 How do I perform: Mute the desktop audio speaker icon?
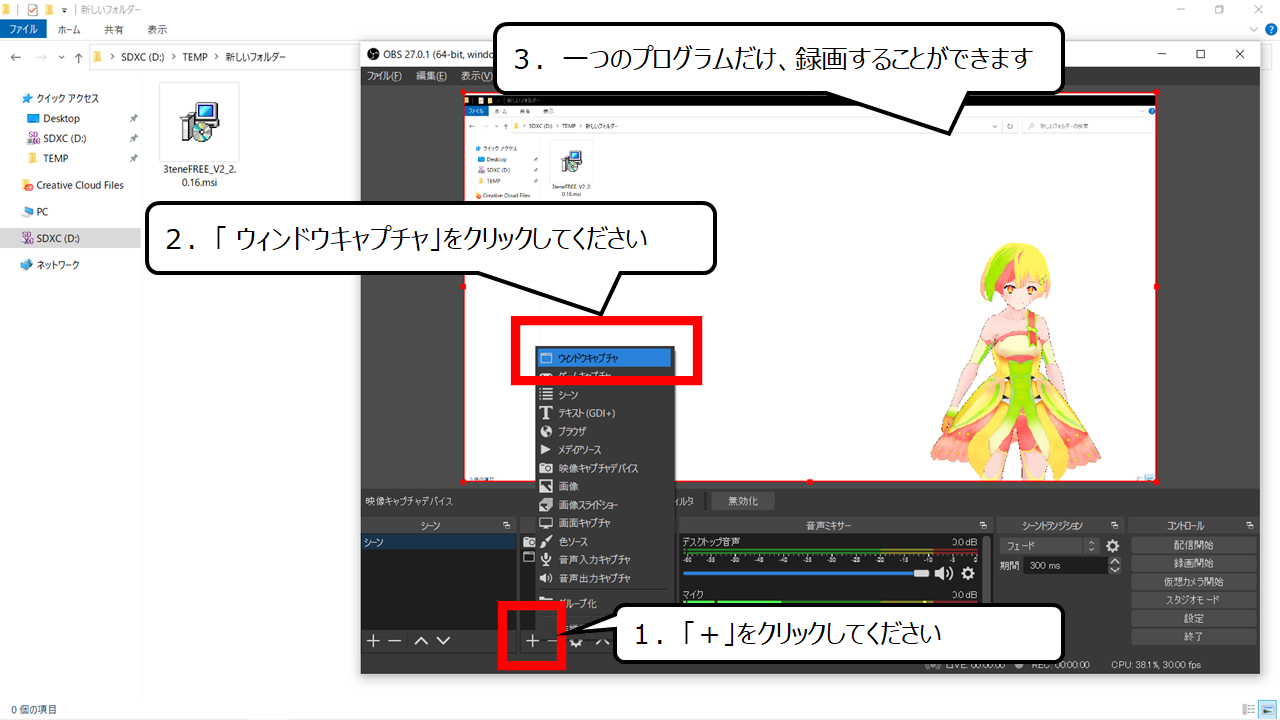click(944, 573)
